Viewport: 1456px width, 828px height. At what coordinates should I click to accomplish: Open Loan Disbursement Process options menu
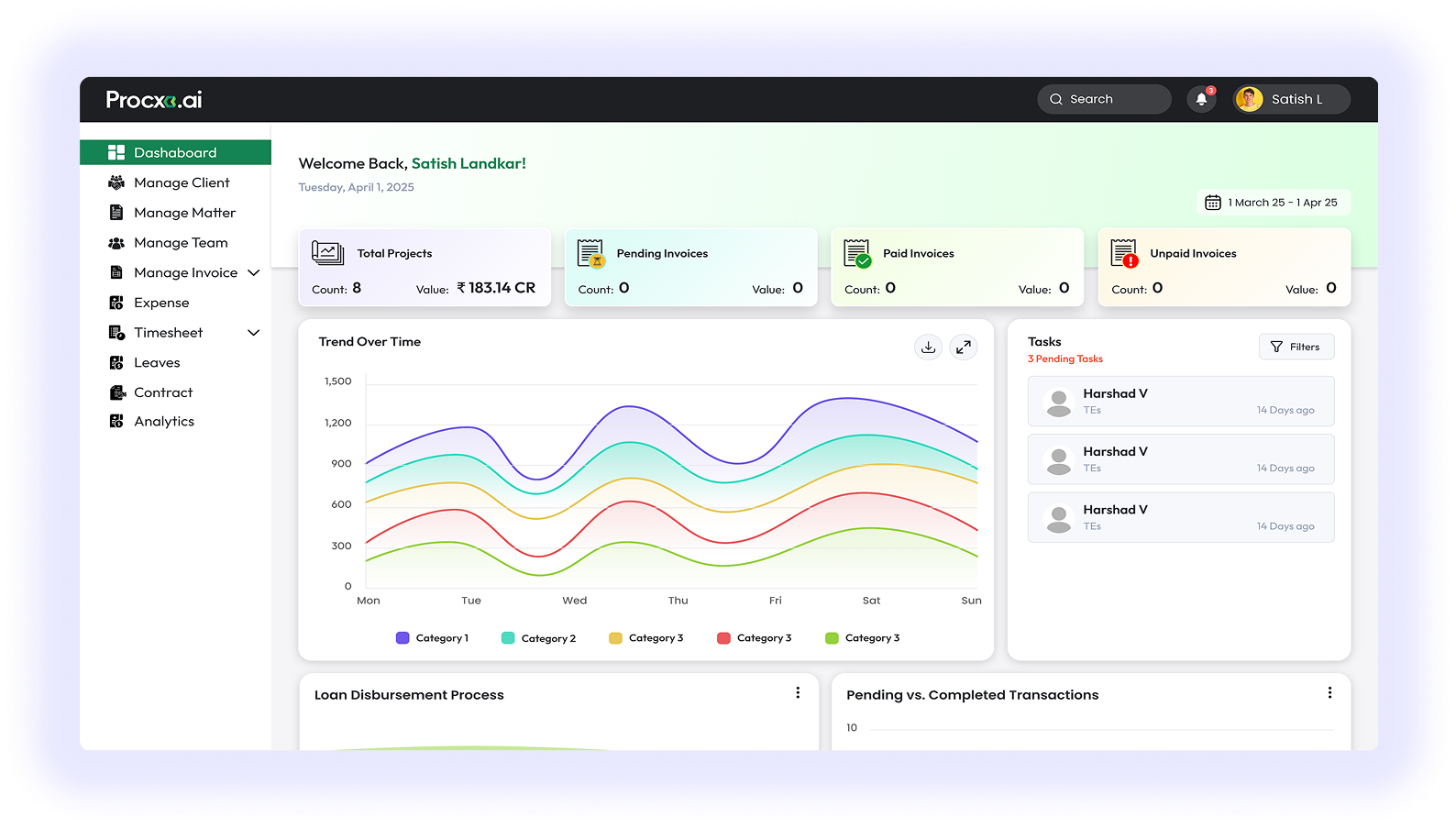(x=798, y=693)
